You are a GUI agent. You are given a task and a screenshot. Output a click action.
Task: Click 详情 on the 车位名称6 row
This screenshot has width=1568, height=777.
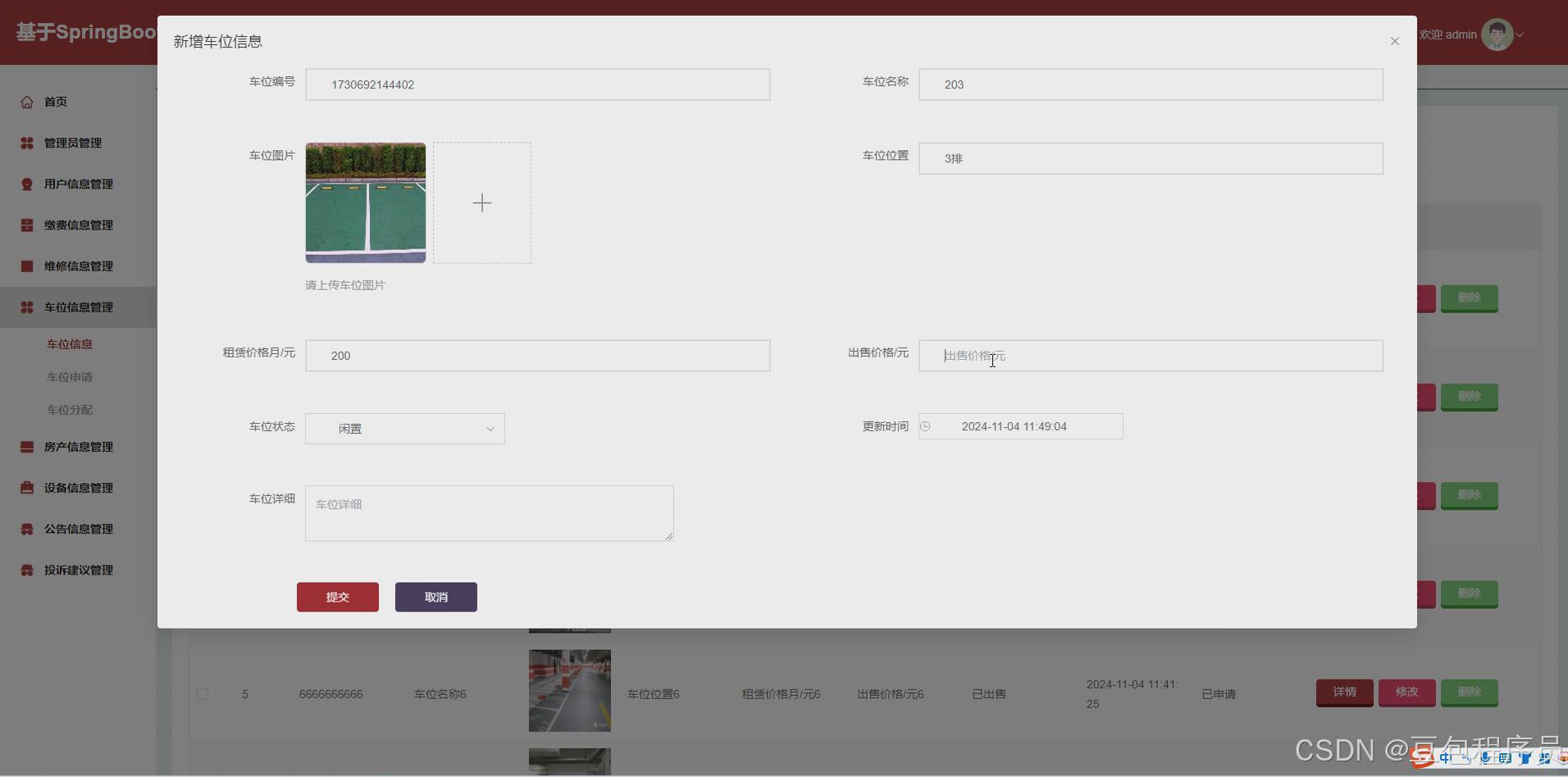tap(1344, 693)
